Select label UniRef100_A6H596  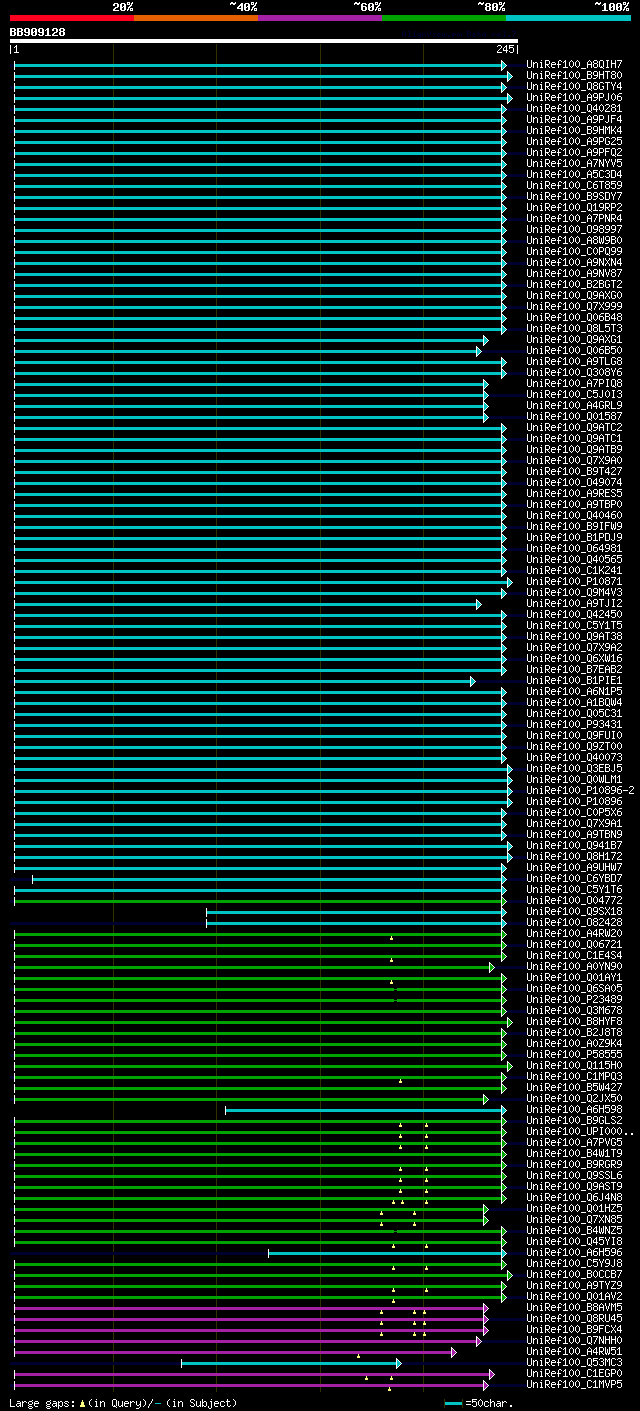574,1252
